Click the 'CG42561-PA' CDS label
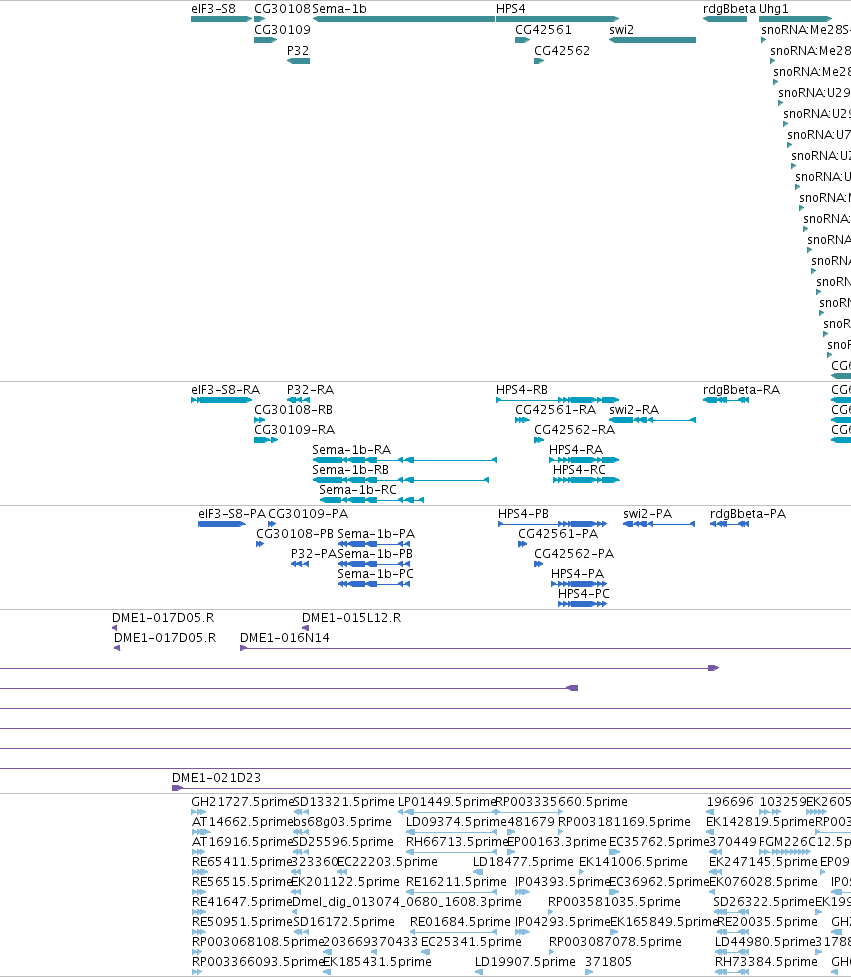 coord(558,533)
